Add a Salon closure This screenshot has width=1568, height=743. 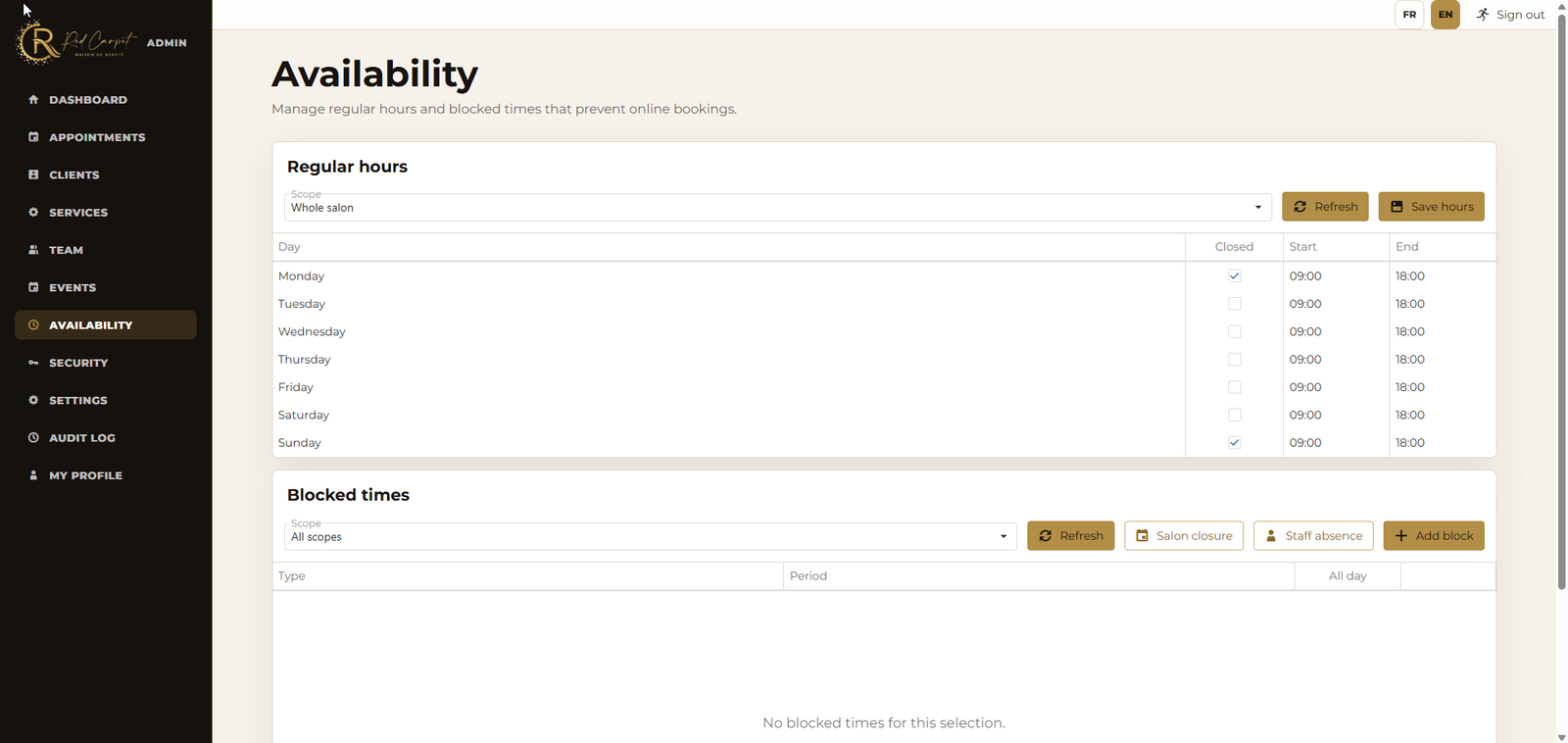pyautogui.click(x=1184, y=536)
